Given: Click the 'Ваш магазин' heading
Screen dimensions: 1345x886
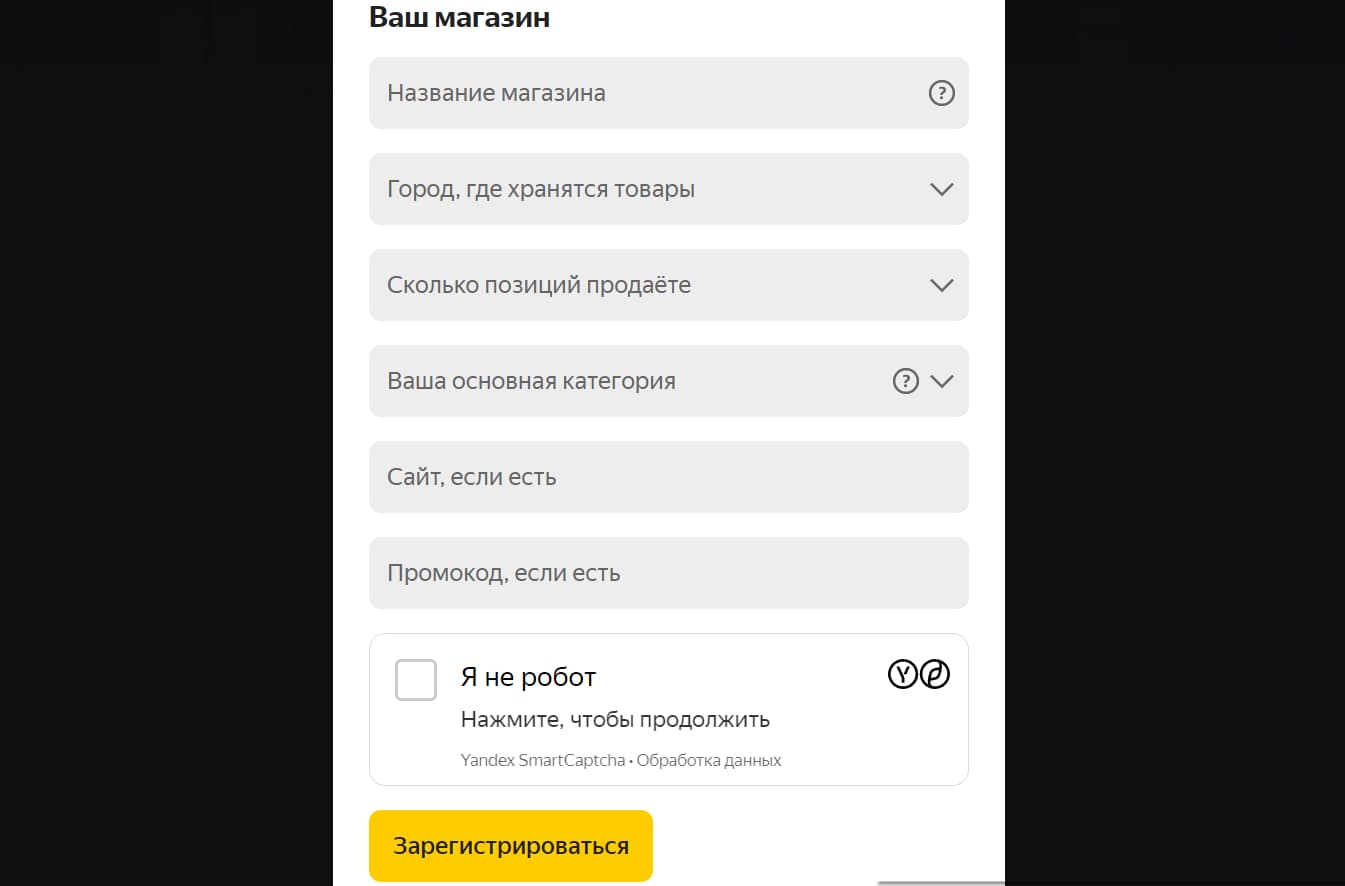Looking at the screenshot, I should (x=460, y=17).
